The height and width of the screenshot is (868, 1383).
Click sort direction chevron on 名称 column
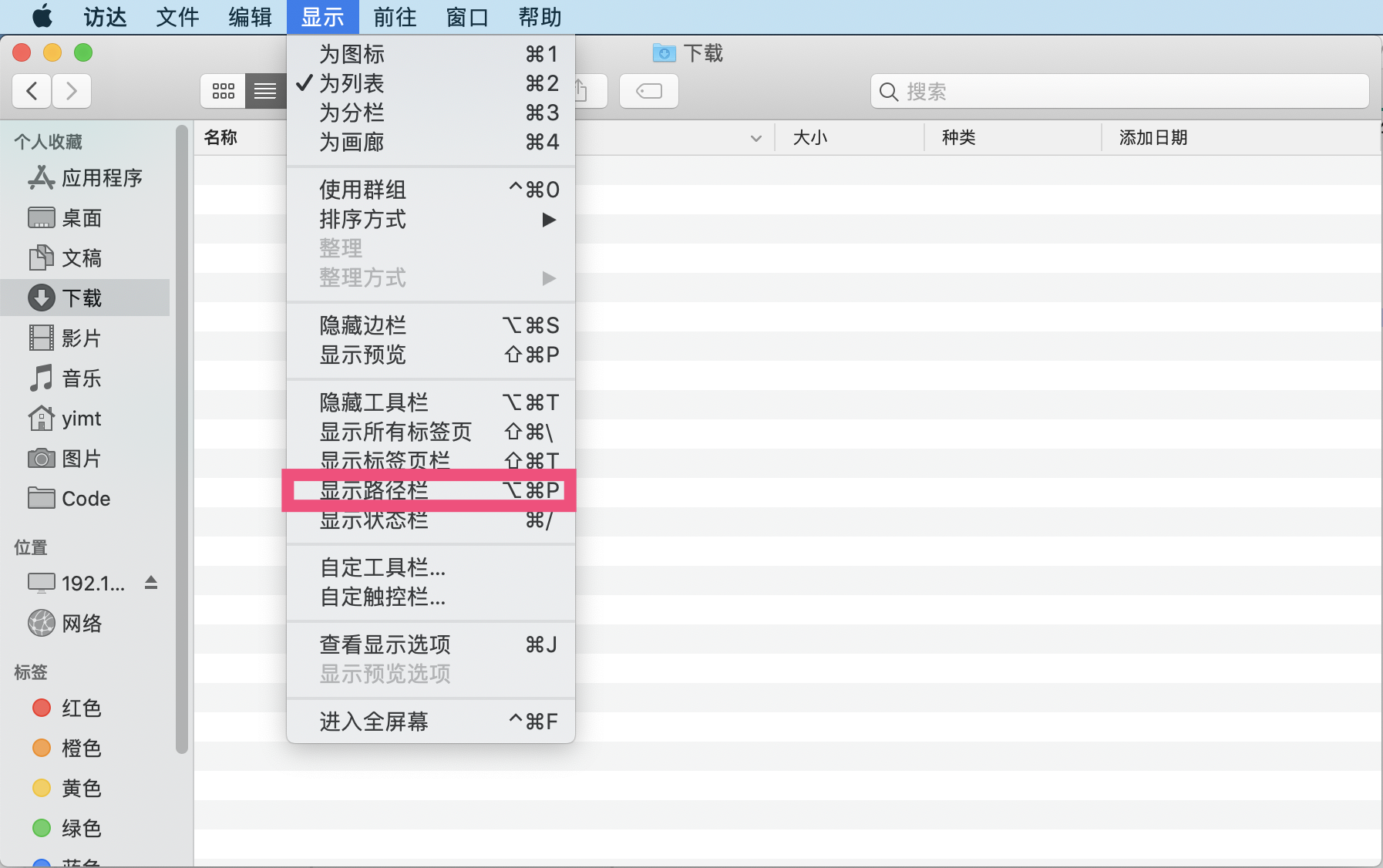pos(756,137)
